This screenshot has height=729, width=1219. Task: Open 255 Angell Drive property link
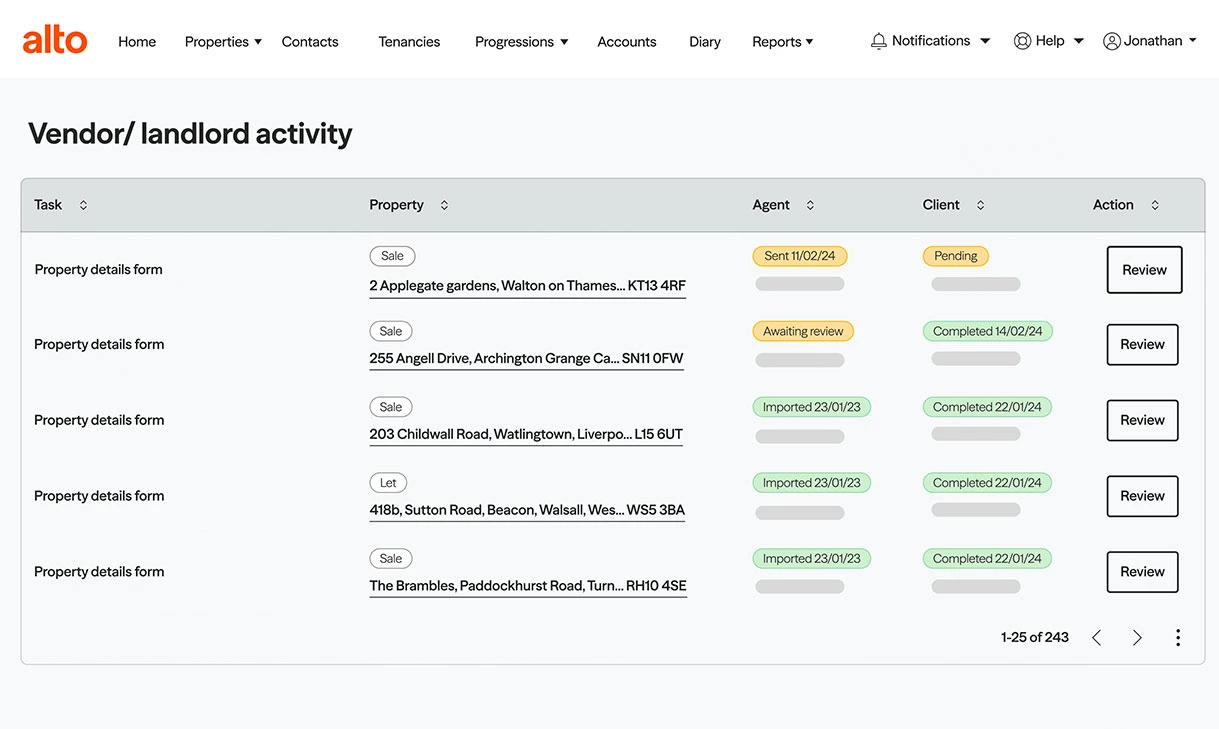point(526,359)
